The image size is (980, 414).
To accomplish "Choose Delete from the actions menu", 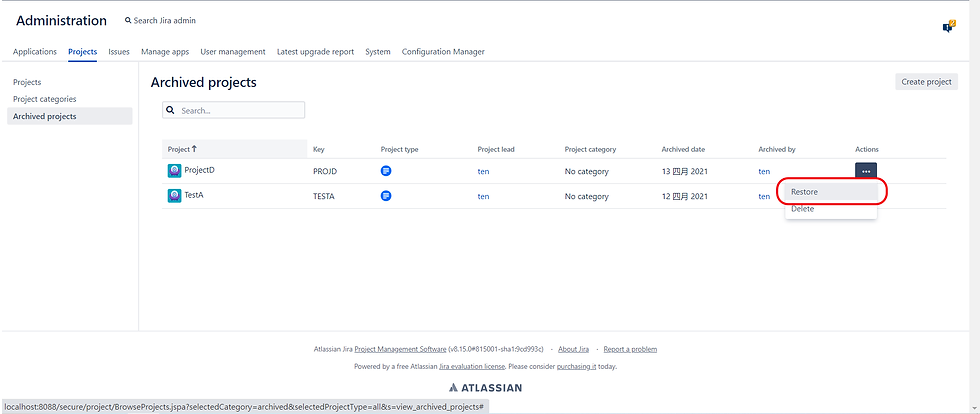I will coord(831,209).
